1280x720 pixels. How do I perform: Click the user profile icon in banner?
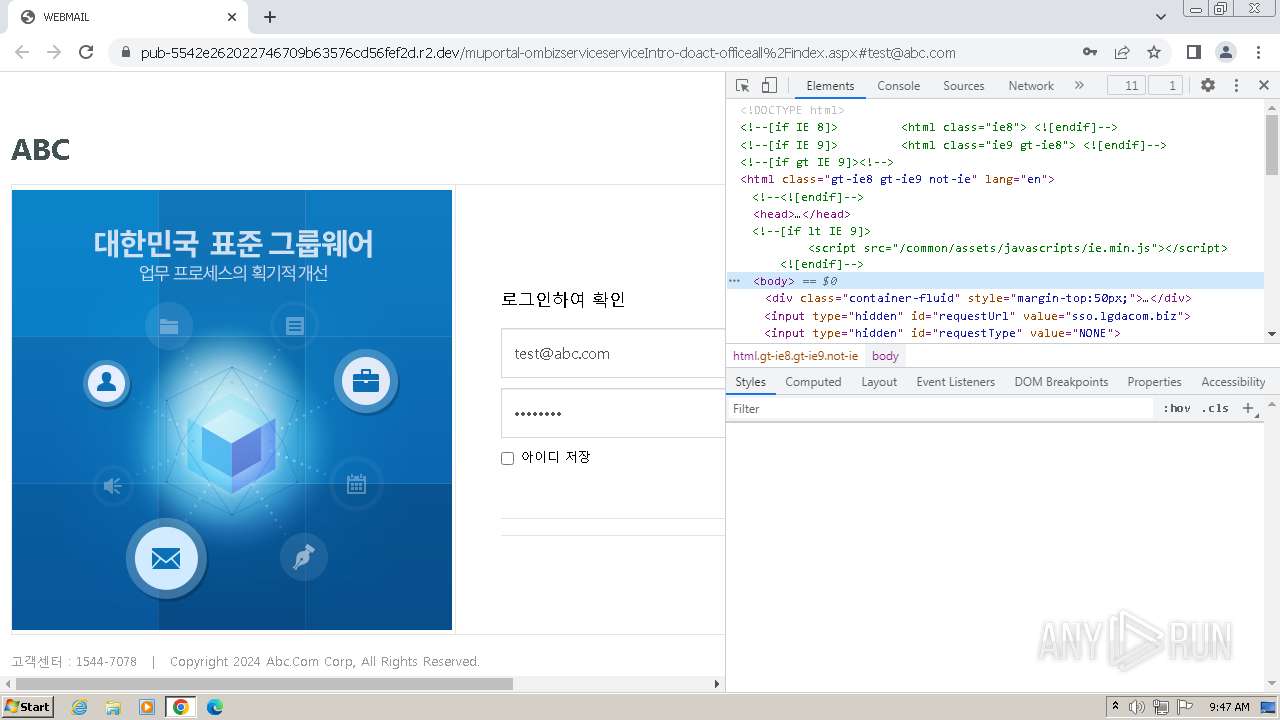(x=107, y=382)
